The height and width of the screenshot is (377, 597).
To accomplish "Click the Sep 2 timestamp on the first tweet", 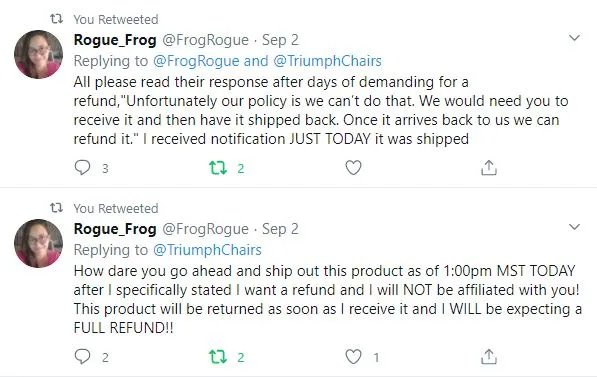I will (280, 40).
